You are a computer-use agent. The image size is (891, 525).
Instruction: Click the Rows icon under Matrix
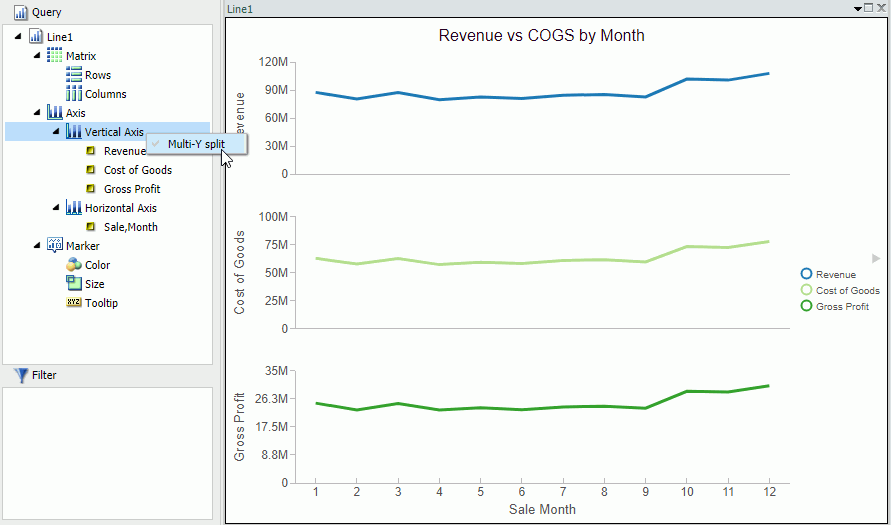pos(73,75)
